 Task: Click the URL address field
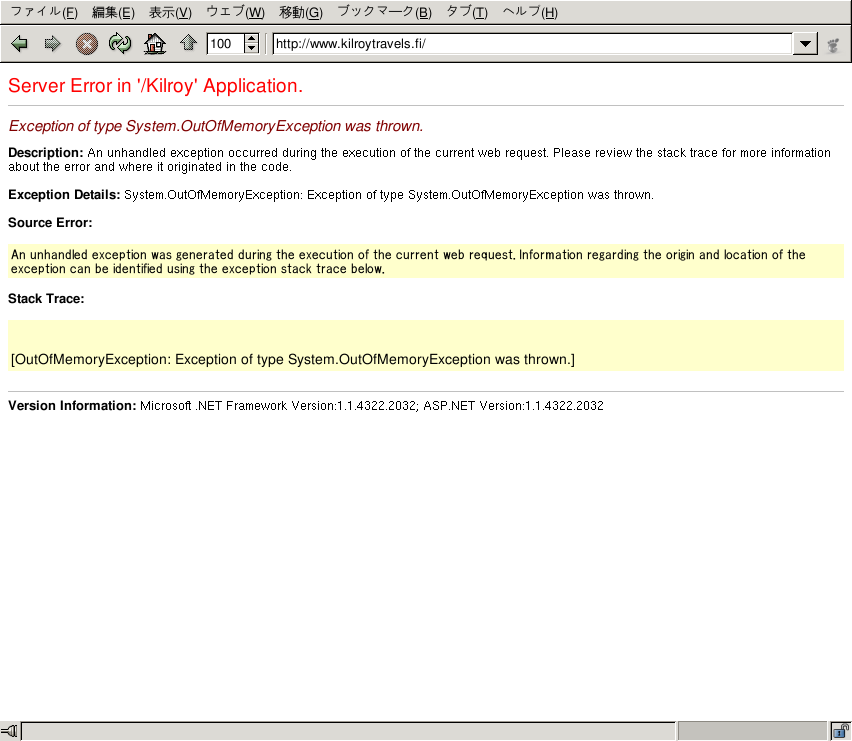pos(530,44)
